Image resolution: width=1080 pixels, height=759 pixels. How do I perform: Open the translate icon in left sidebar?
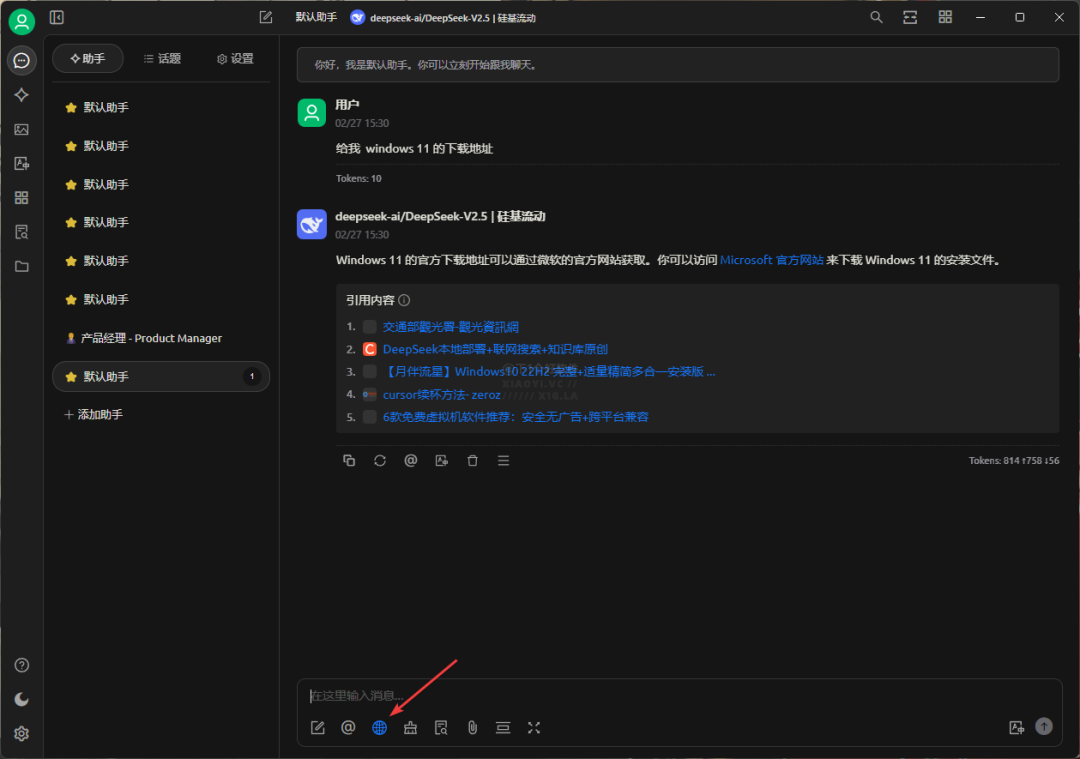pyautogui.click(x=21, y=163)
